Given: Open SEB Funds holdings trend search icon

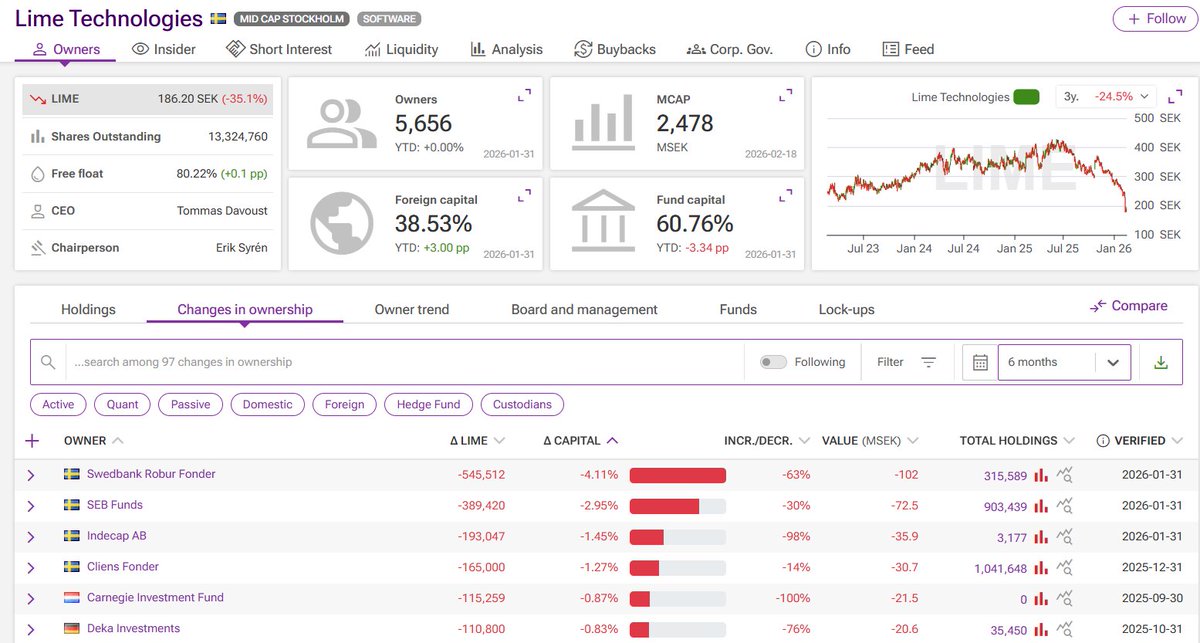Looking at the screenshot, I should click(1066, 506).
